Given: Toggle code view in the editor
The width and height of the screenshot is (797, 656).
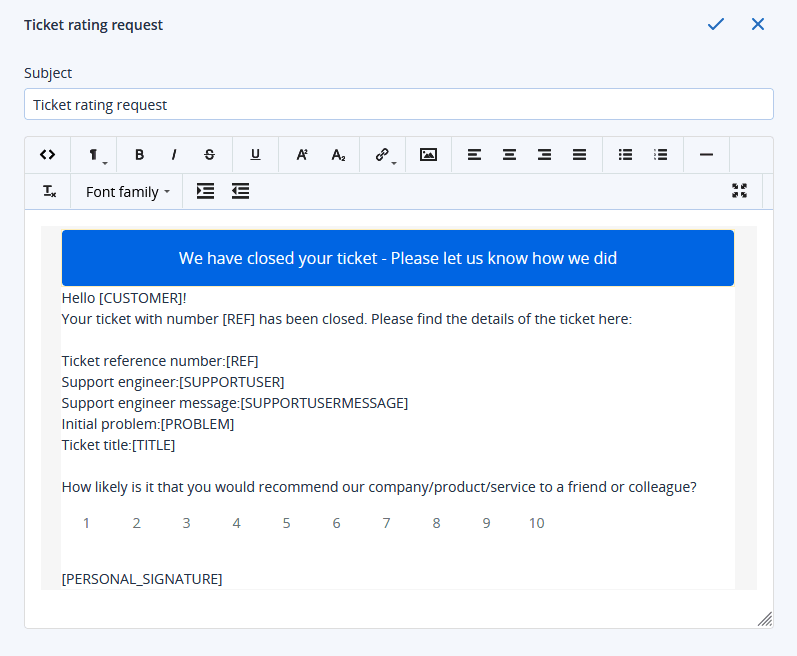Looking at the screenshot, I should click(x=47, y=155).
